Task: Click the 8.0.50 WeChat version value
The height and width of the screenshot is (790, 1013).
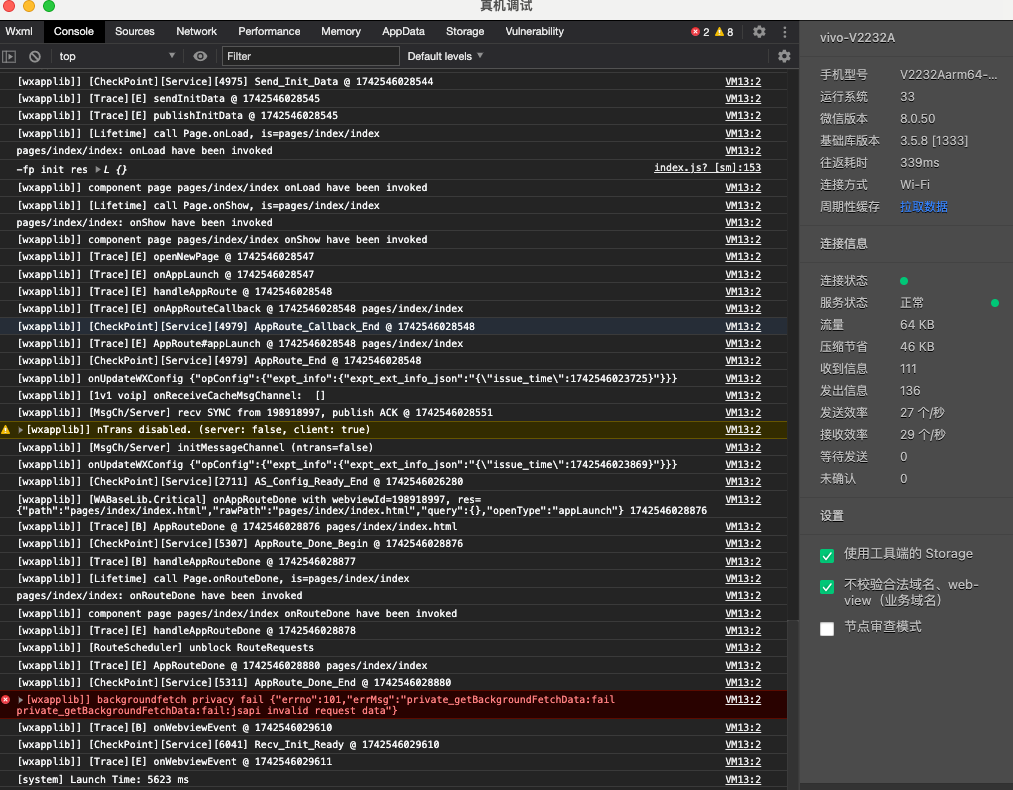Action: coord(917,119)
